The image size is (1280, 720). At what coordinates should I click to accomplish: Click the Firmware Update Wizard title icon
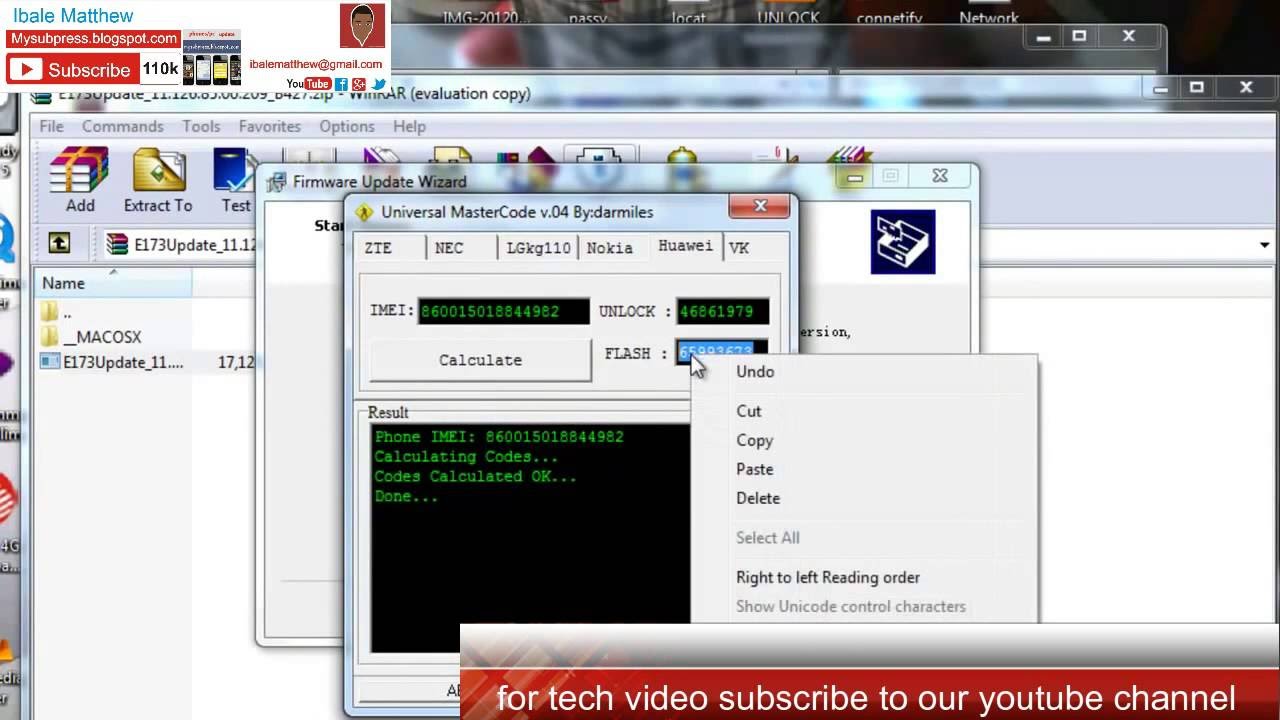(275, 182)
